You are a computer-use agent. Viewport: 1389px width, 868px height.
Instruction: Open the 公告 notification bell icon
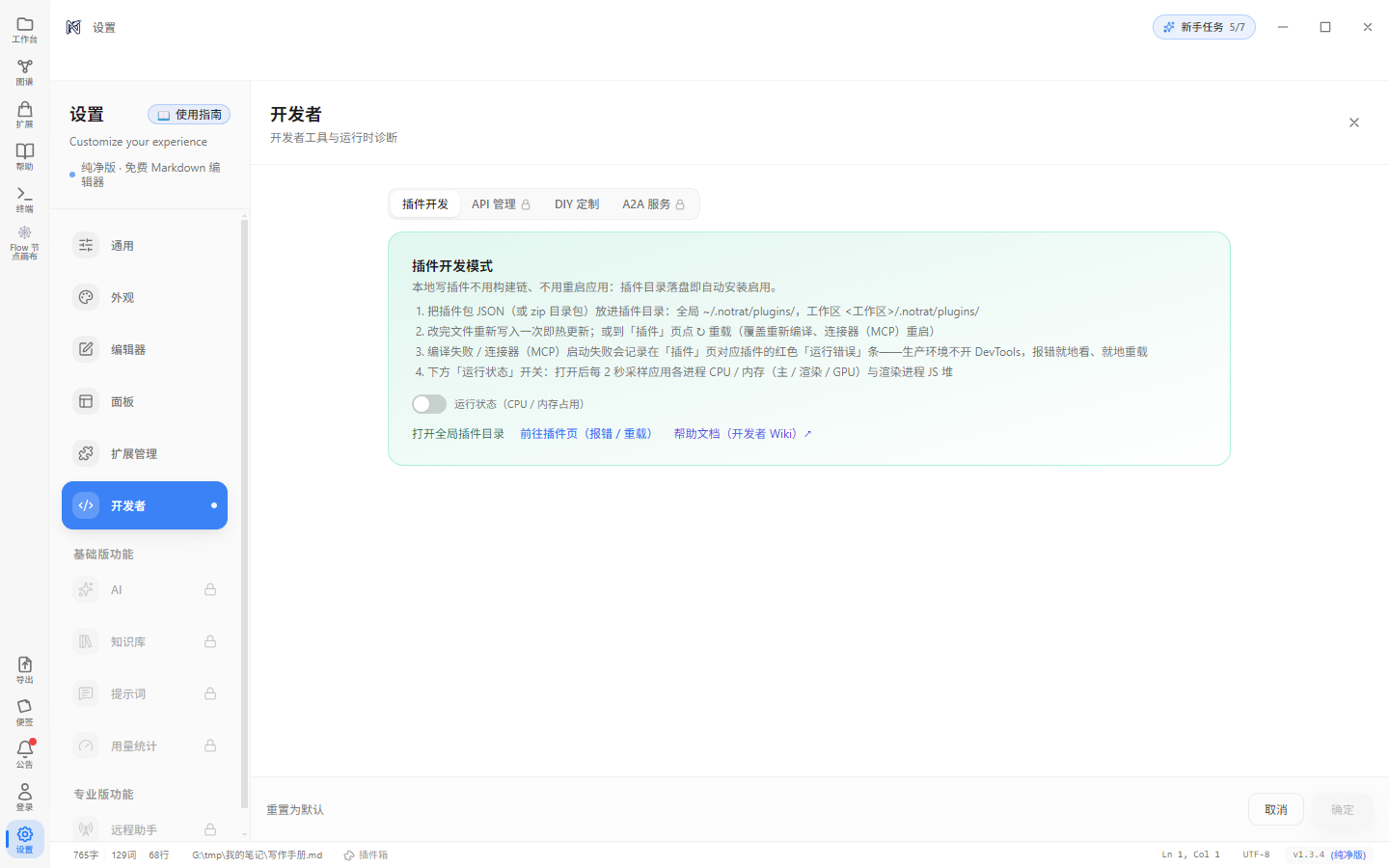25,754
